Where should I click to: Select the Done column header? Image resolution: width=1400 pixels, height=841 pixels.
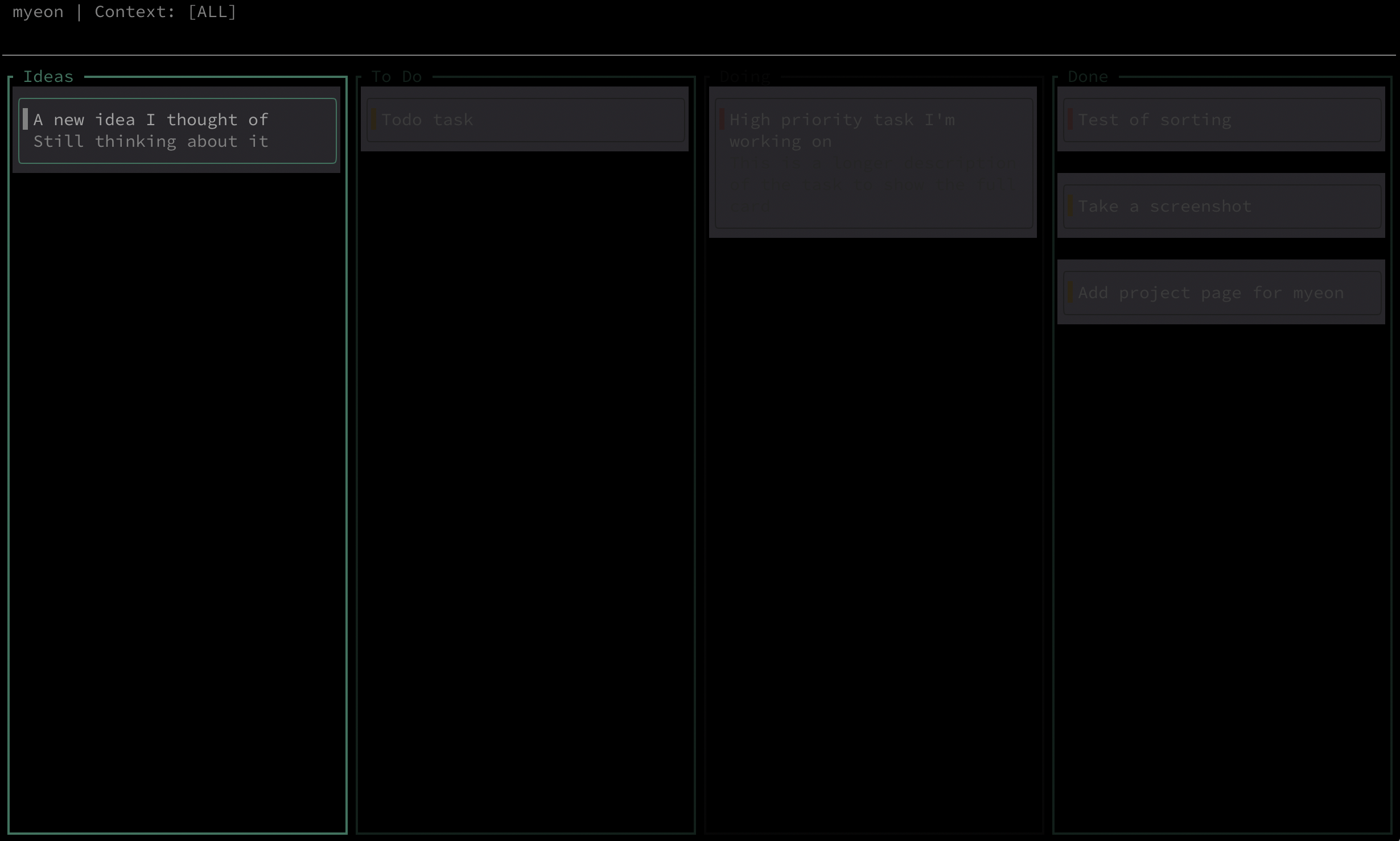point(1088,77)
